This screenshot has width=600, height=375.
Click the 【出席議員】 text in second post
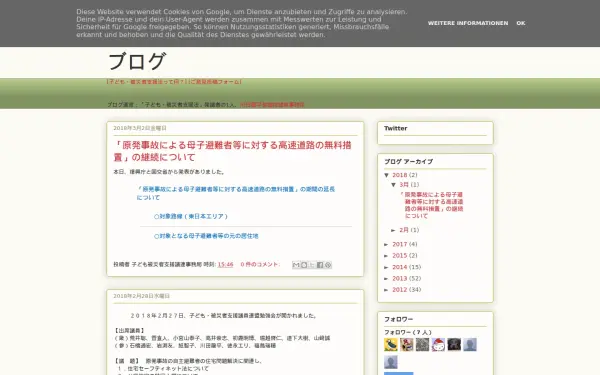pyautogui.click(x=129, y=330)
